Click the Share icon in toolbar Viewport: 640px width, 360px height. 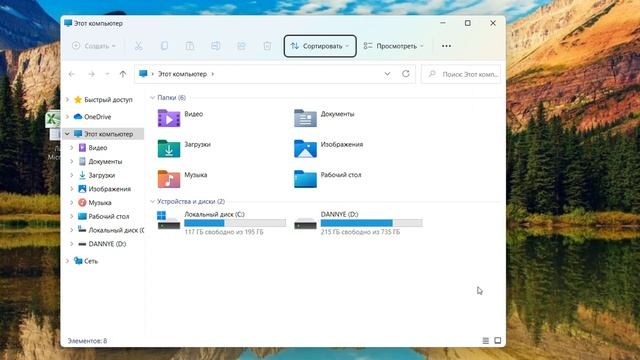tap(241, 46)
